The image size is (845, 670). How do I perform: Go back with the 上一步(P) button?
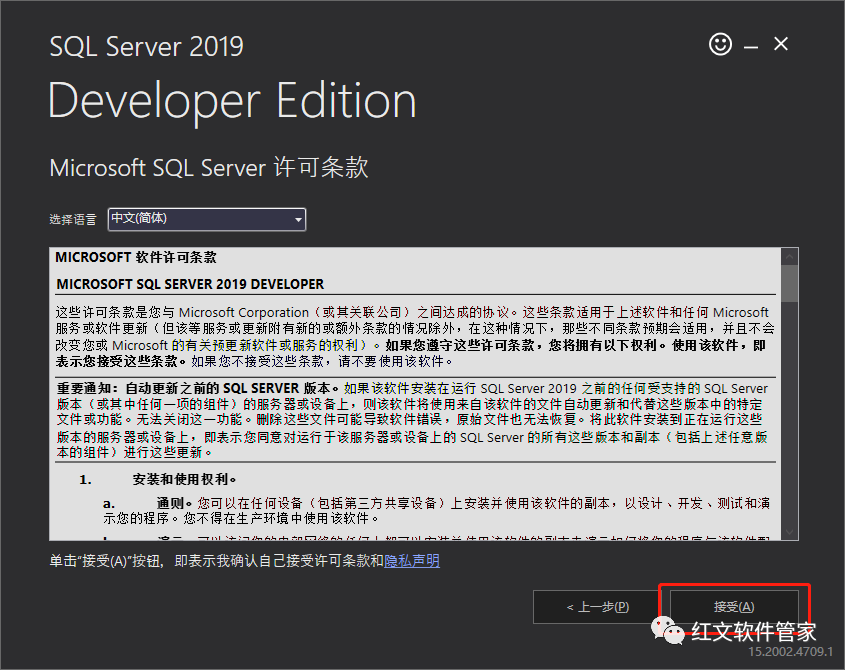point(597,607)
